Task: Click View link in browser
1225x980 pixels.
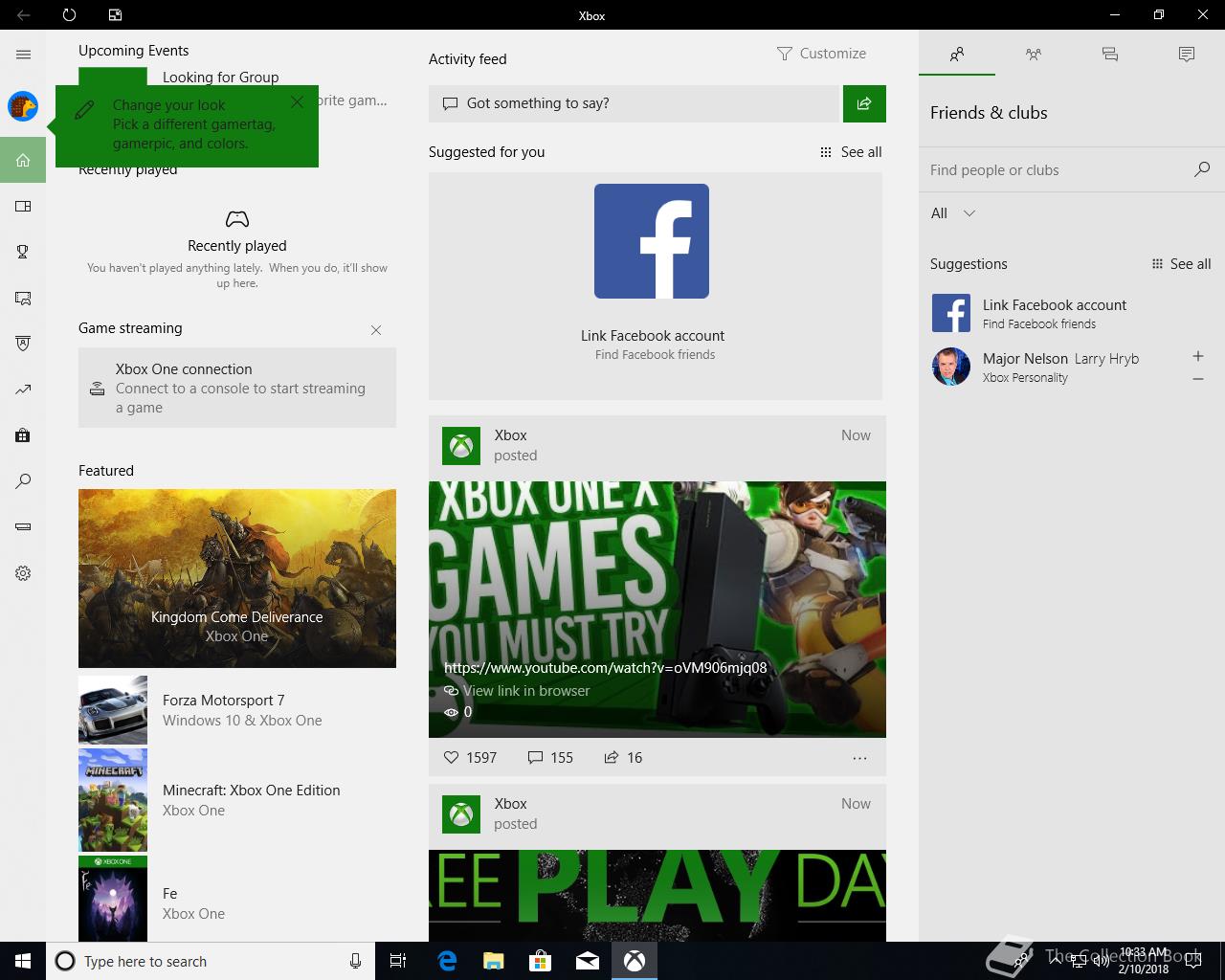Action: (526, 691)
